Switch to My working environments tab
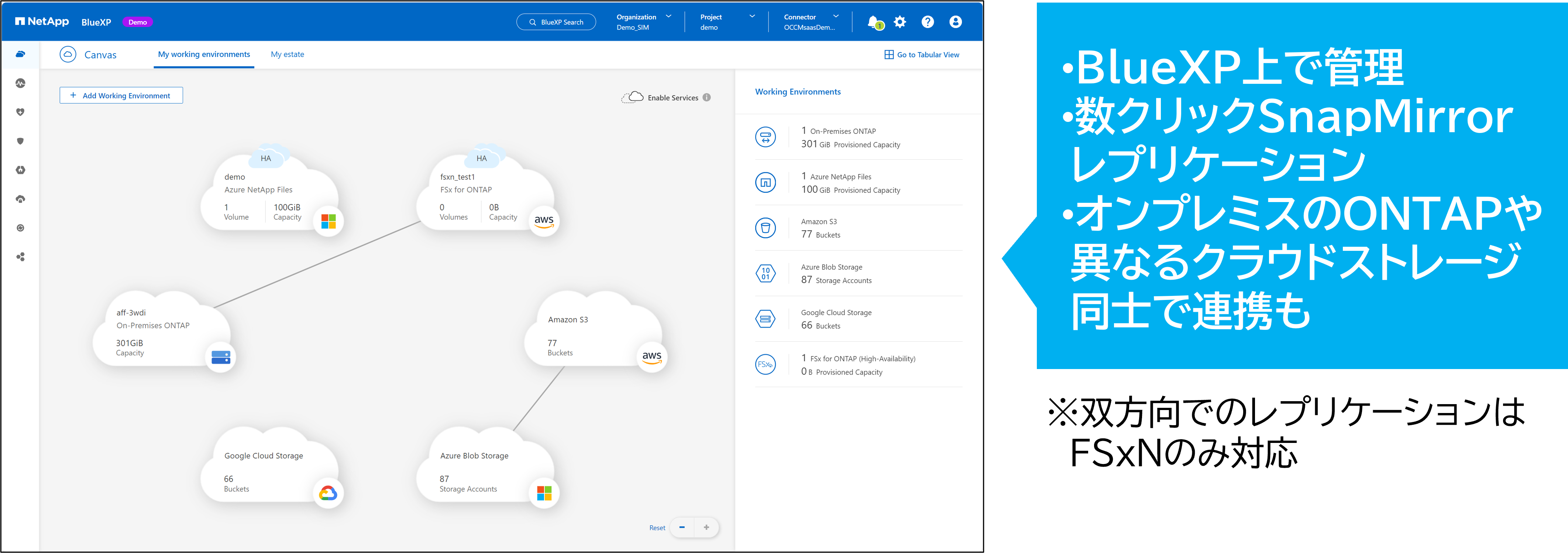This screenshot has height=553, width=1568. click(204, 54)
